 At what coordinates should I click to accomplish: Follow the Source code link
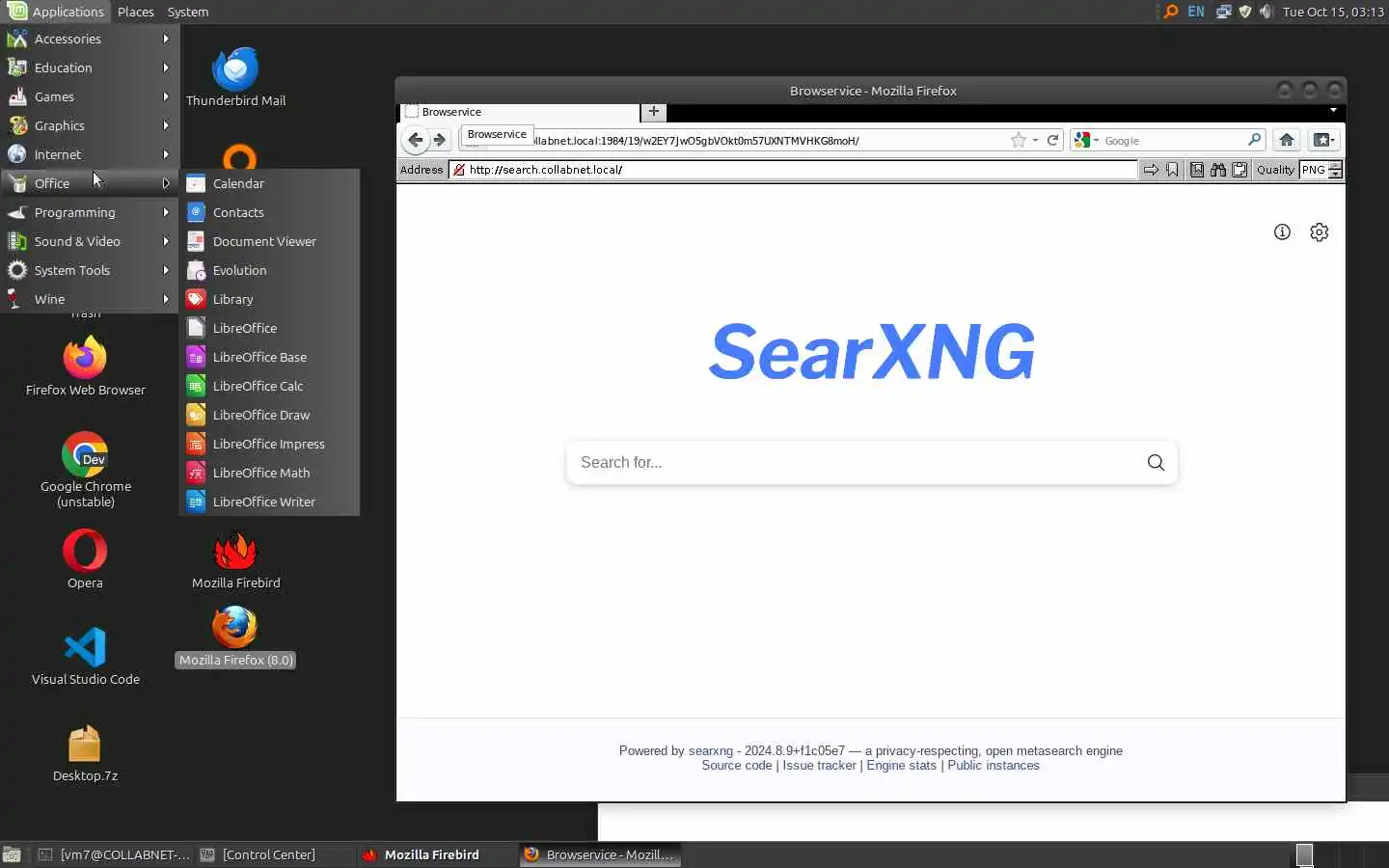pyautogui.click(x=737, y=766)
